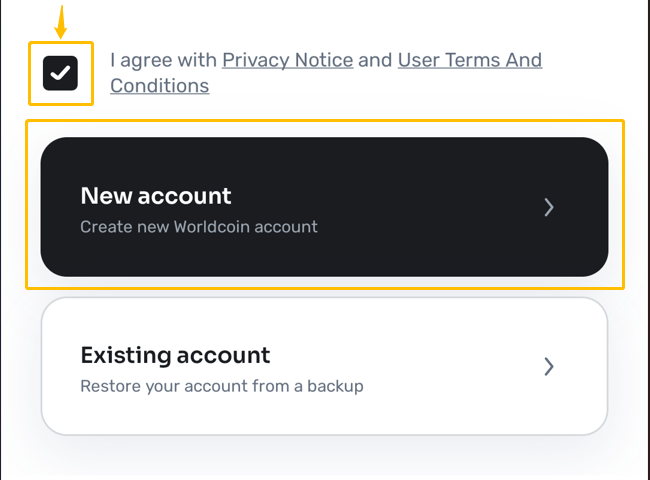The height and width of the screenshot is (480, 650).
Task: Click the white checkmark icon
Action: 61,73
